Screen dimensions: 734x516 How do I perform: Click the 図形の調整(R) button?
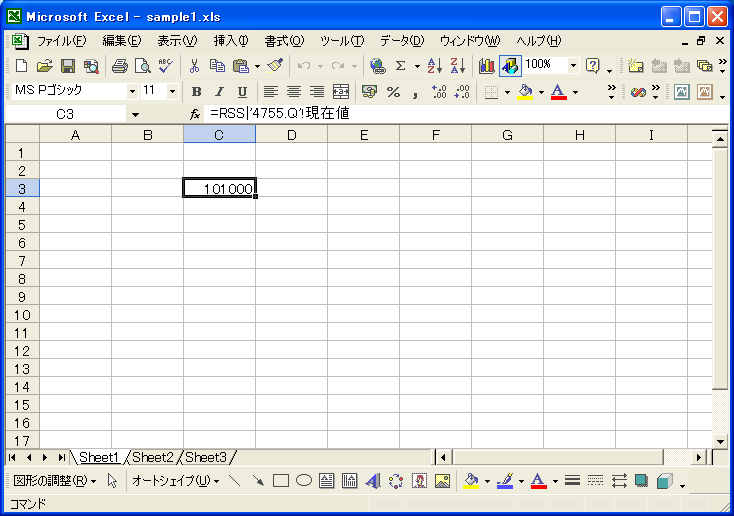(55, 481)
